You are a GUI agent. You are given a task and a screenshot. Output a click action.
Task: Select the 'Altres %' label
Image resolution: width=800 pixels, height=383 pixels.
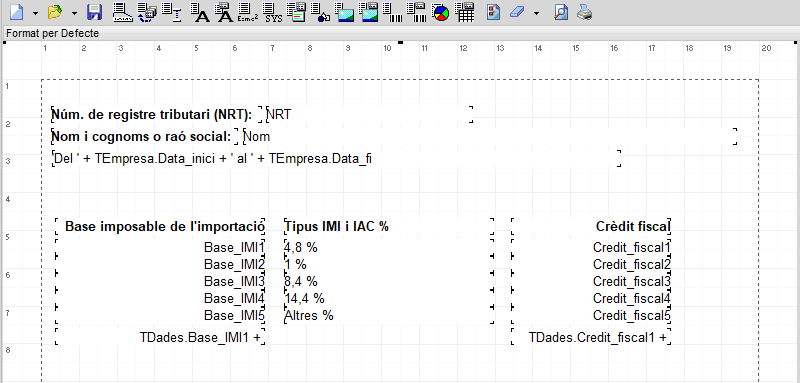pos(389,315)
